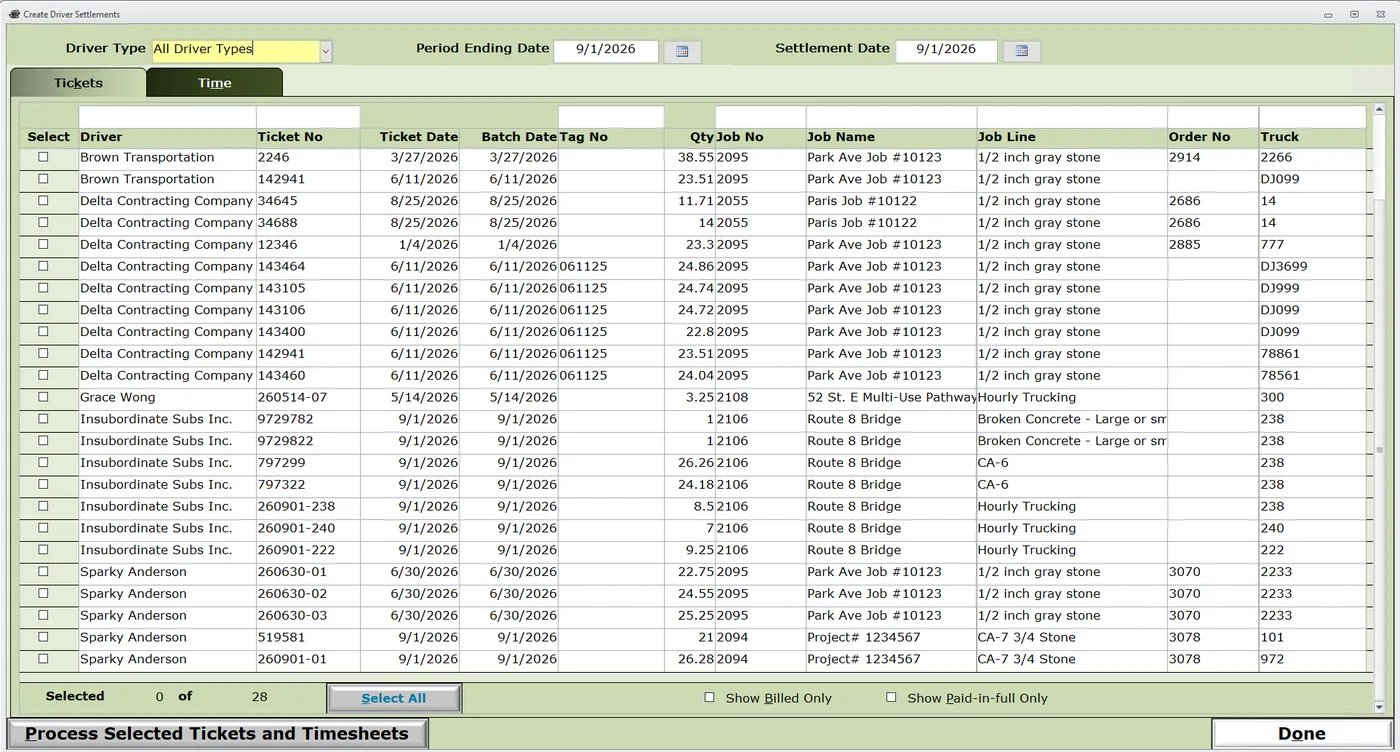Minimize the Create Driver Settlements window
This screenshot has height=752, width=1400.
pos(1328,14)
